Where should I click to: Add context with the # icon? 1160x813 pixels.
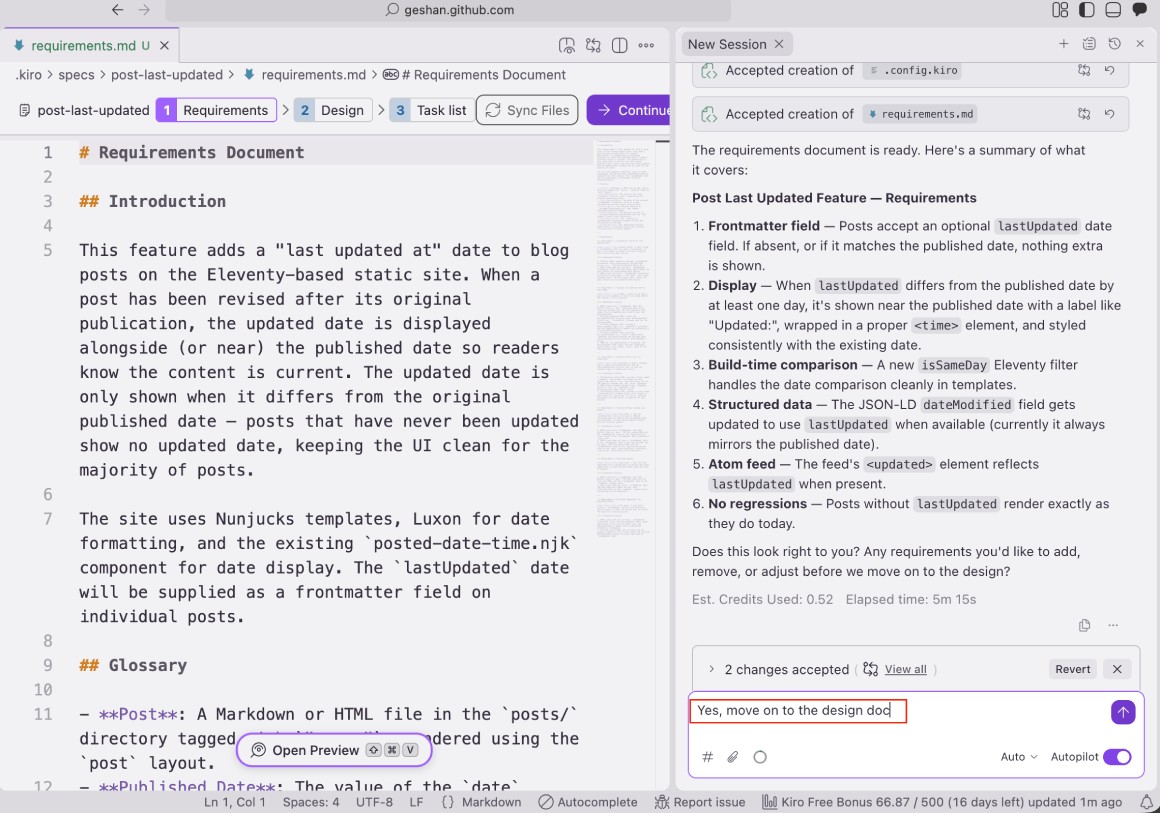coord(707,757)
